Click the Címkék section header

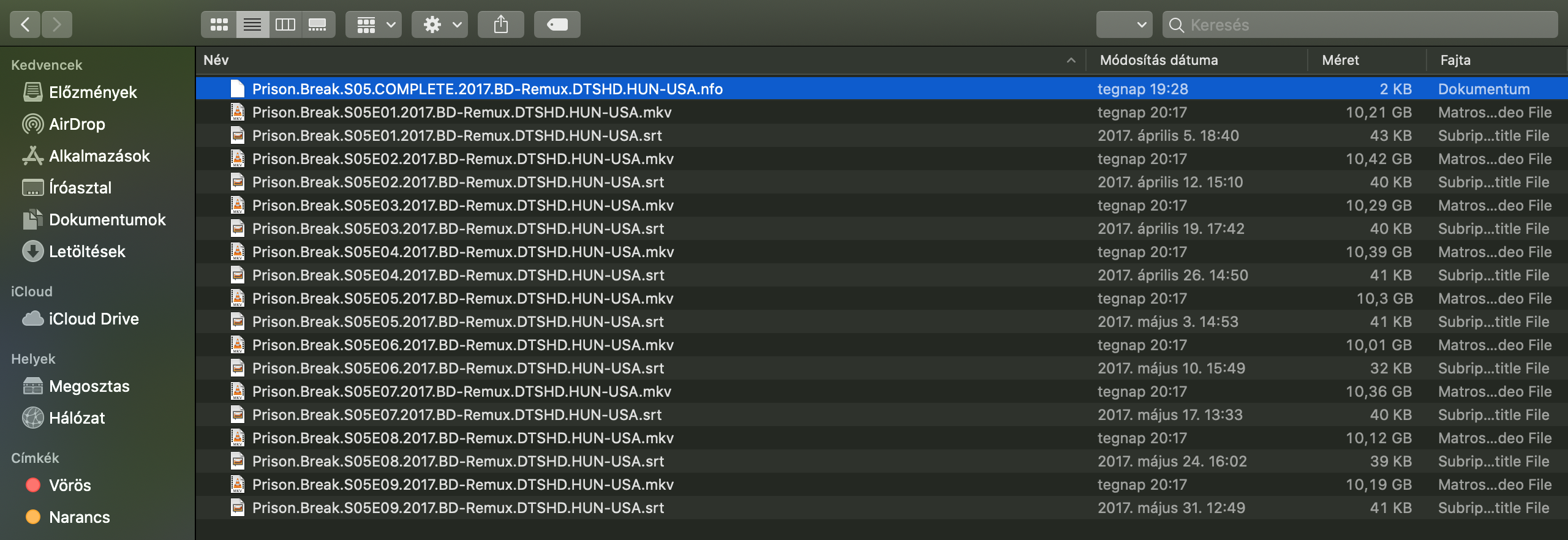[x=35, y=458]
